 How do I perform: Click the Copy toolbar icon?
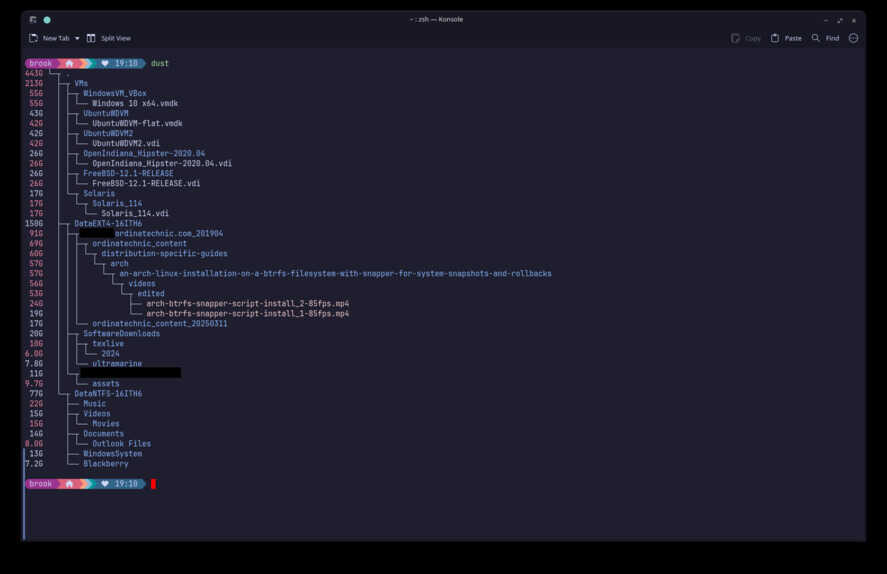click(735, 38)
